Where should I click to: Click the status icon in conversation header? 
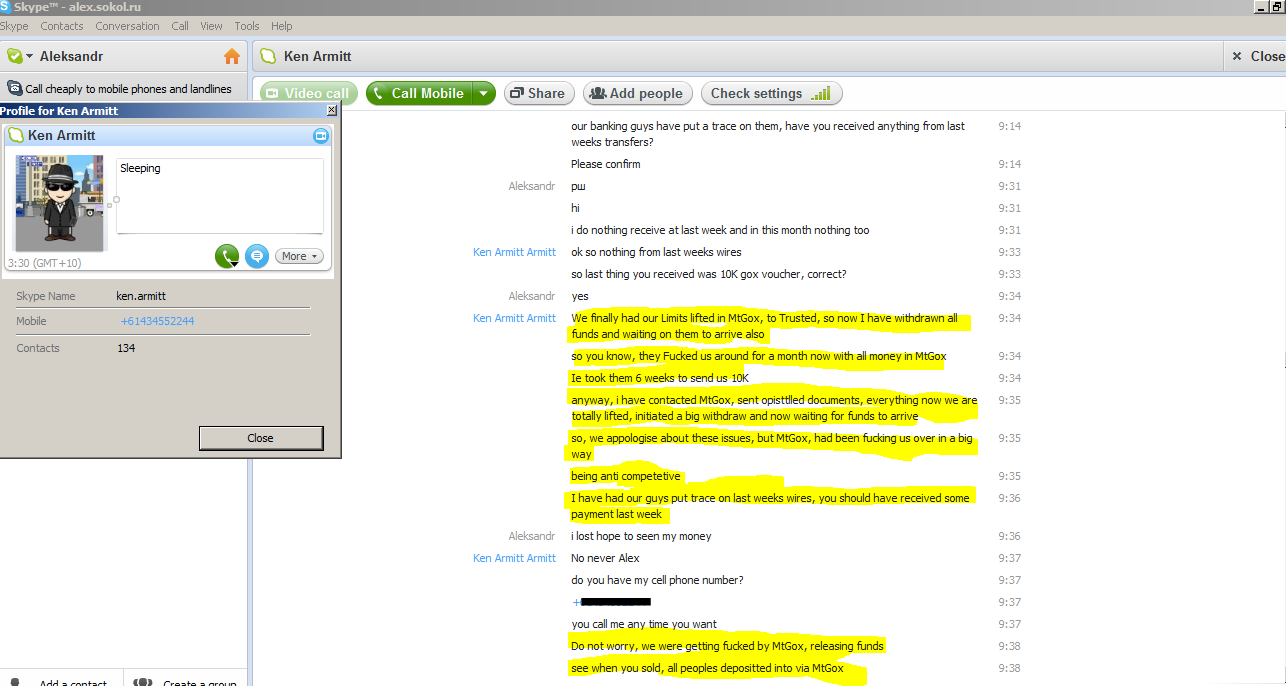(x=268, y=56)
